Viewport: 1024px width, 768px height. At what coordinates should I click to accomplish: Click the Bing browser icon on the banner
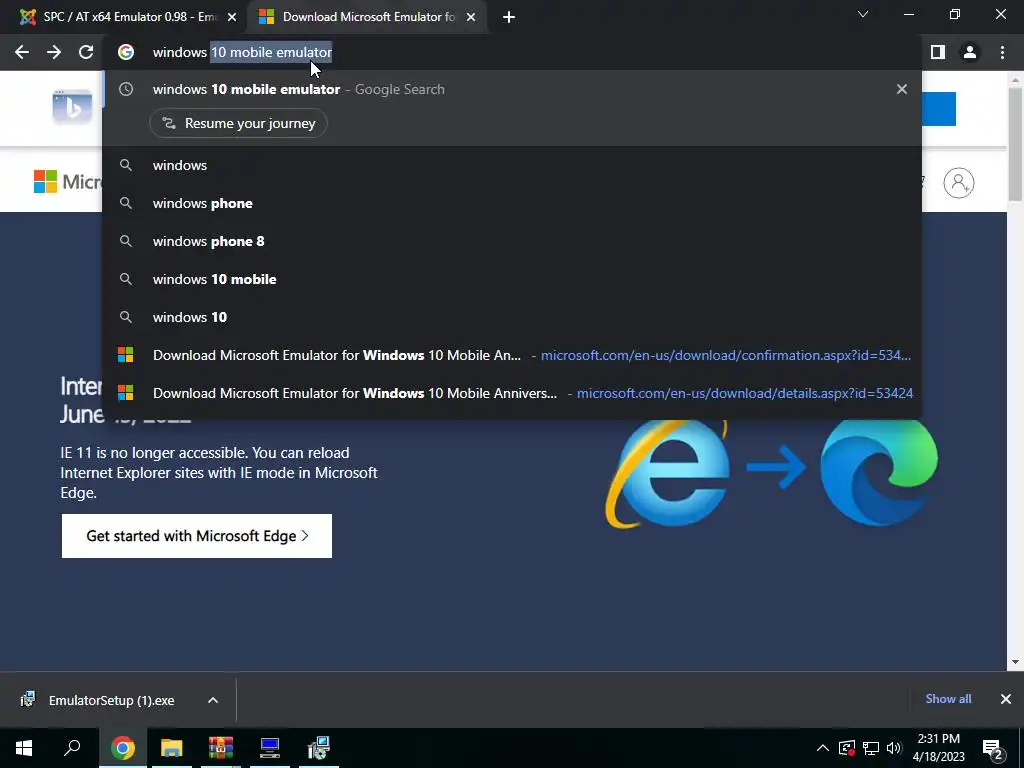point(72,107)
